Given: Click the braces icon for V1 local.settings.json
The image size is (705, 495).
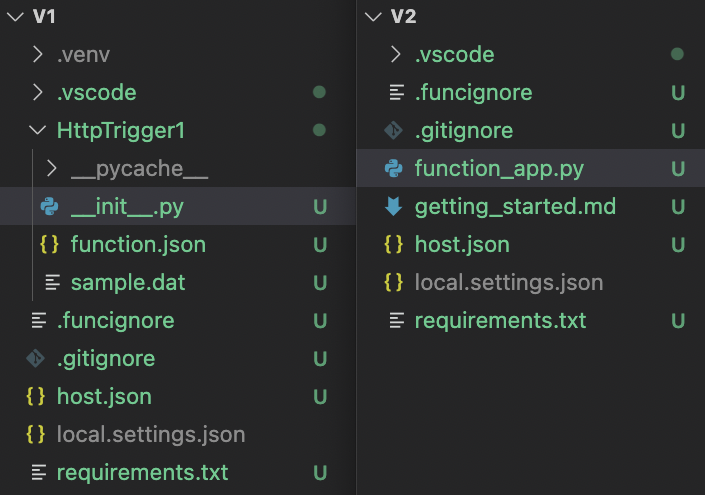Looking at the screenshot, I should [36, 435].
